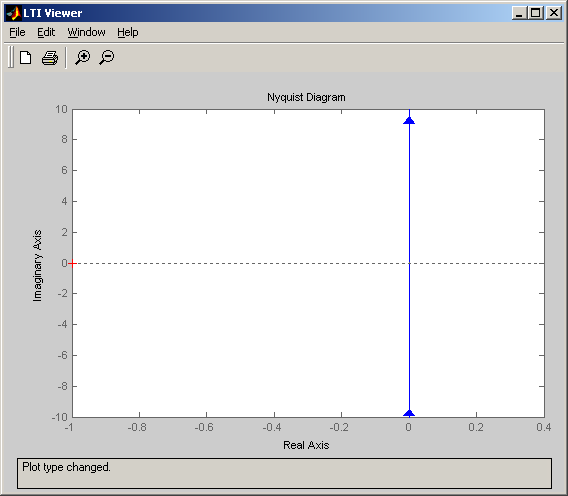This screenshot has width=568, height=496.
Task: Click the Print icon in toolbar
Action: (x=50, y=58)
